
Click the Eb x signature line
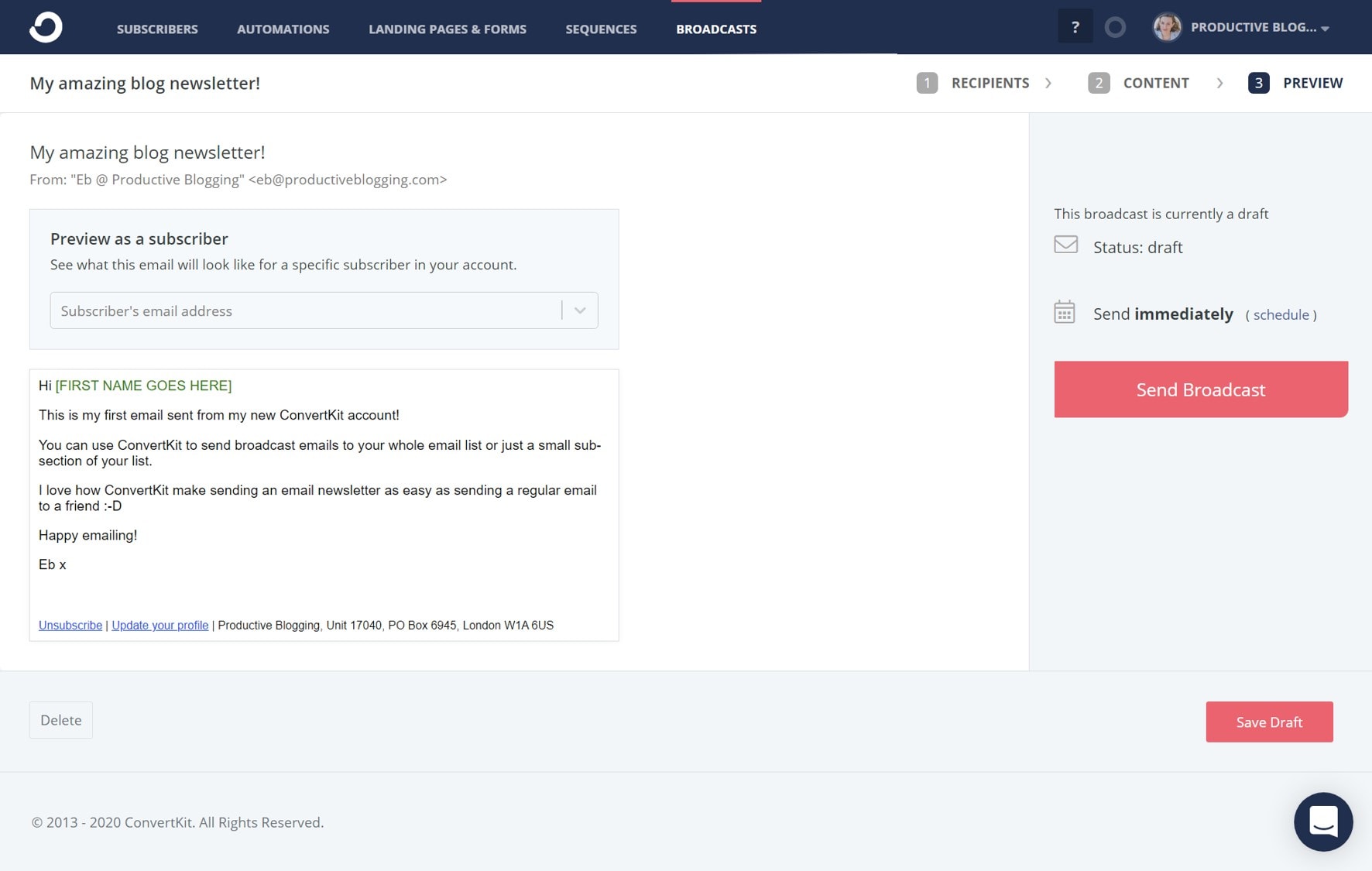click(53, 564)
